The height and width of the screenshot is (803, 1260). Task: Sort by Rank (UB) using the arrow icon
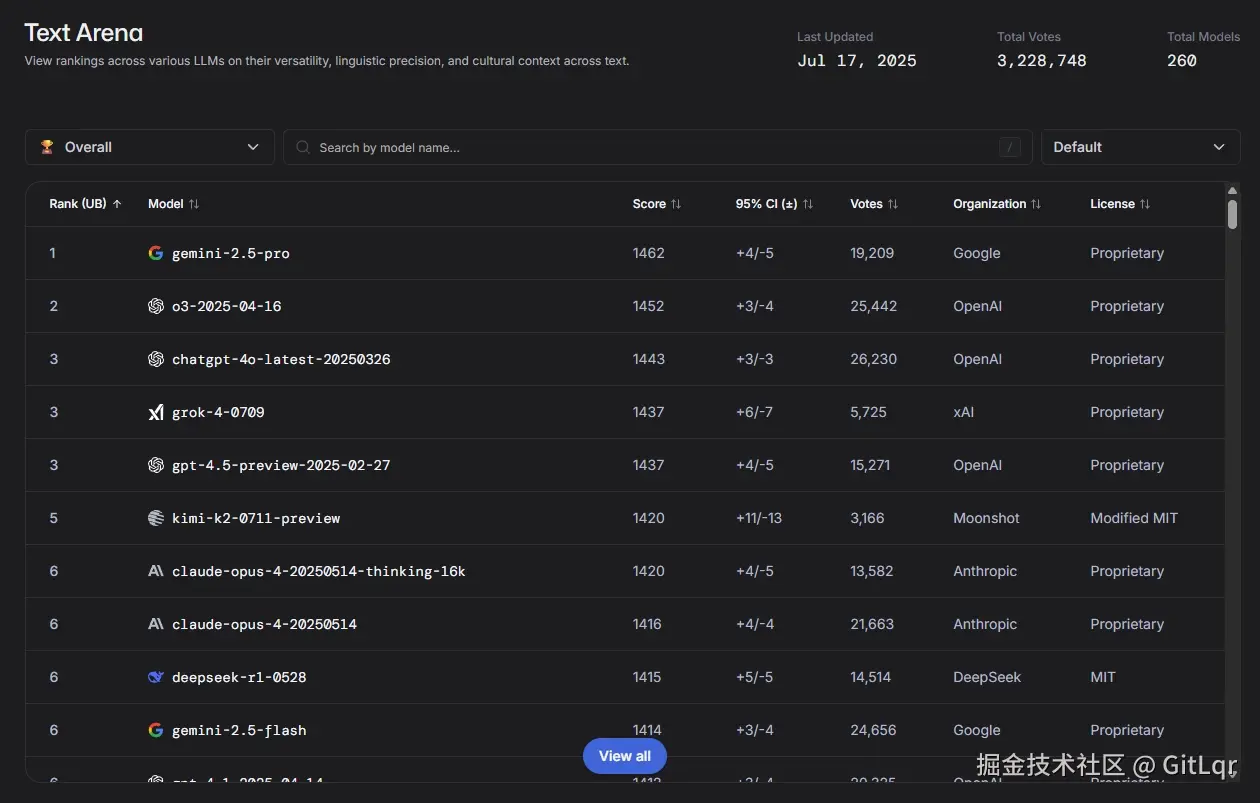117,204
